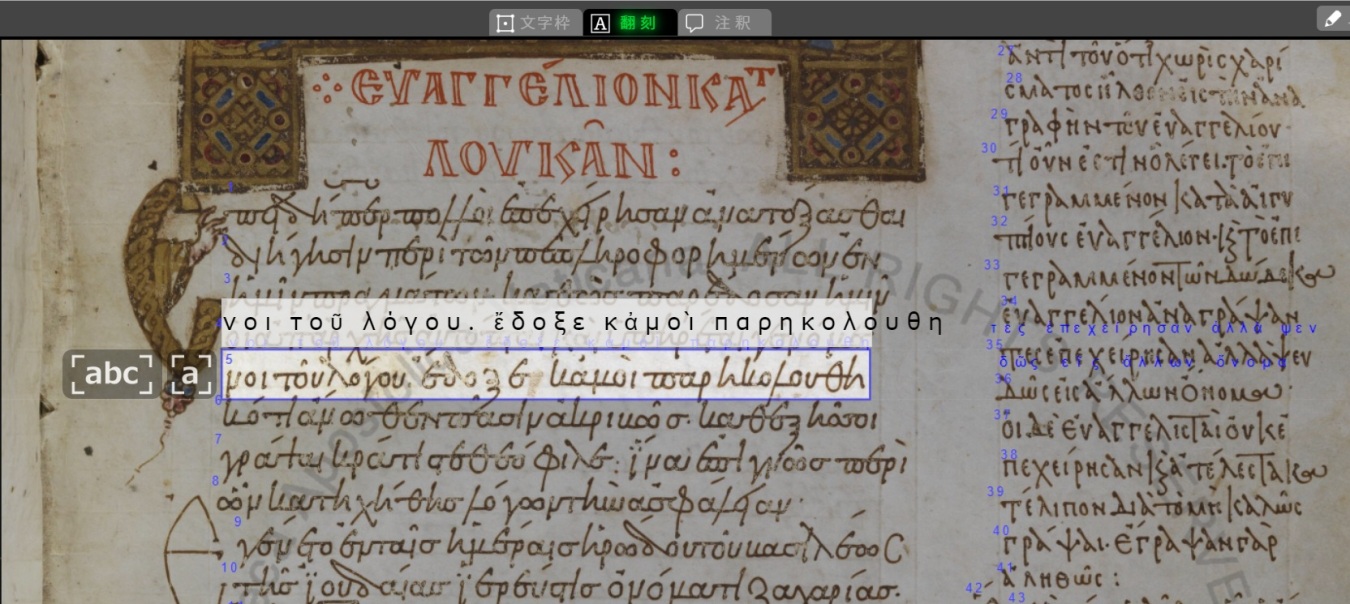Click line number 10 marker below
This screenshot has height=604, width=1350.
229,567
